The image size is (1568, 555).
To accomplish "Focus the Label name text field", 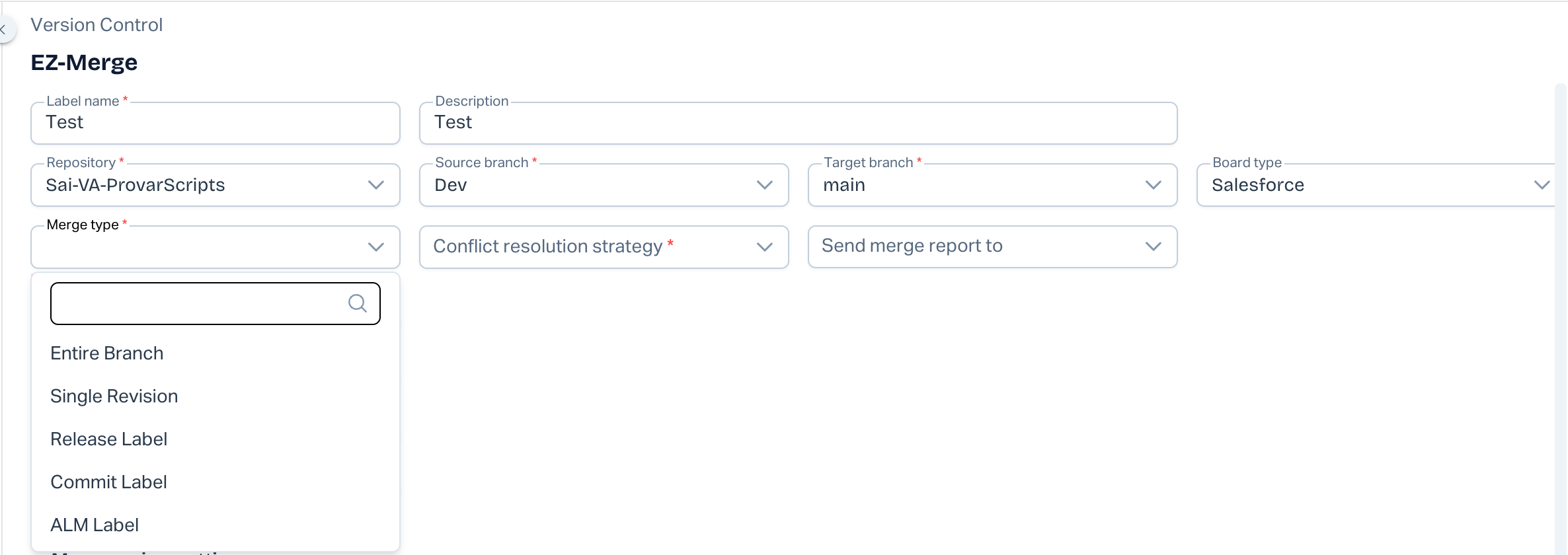I will click(215, 123).
